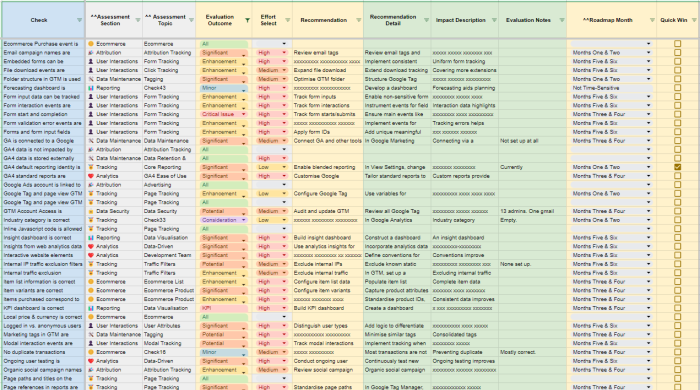Image resolution: width=700 pixels, height=390 pixels.
Task: Click the User Interactions icon in the Modal interaction events row
Action: click(91, 344)
